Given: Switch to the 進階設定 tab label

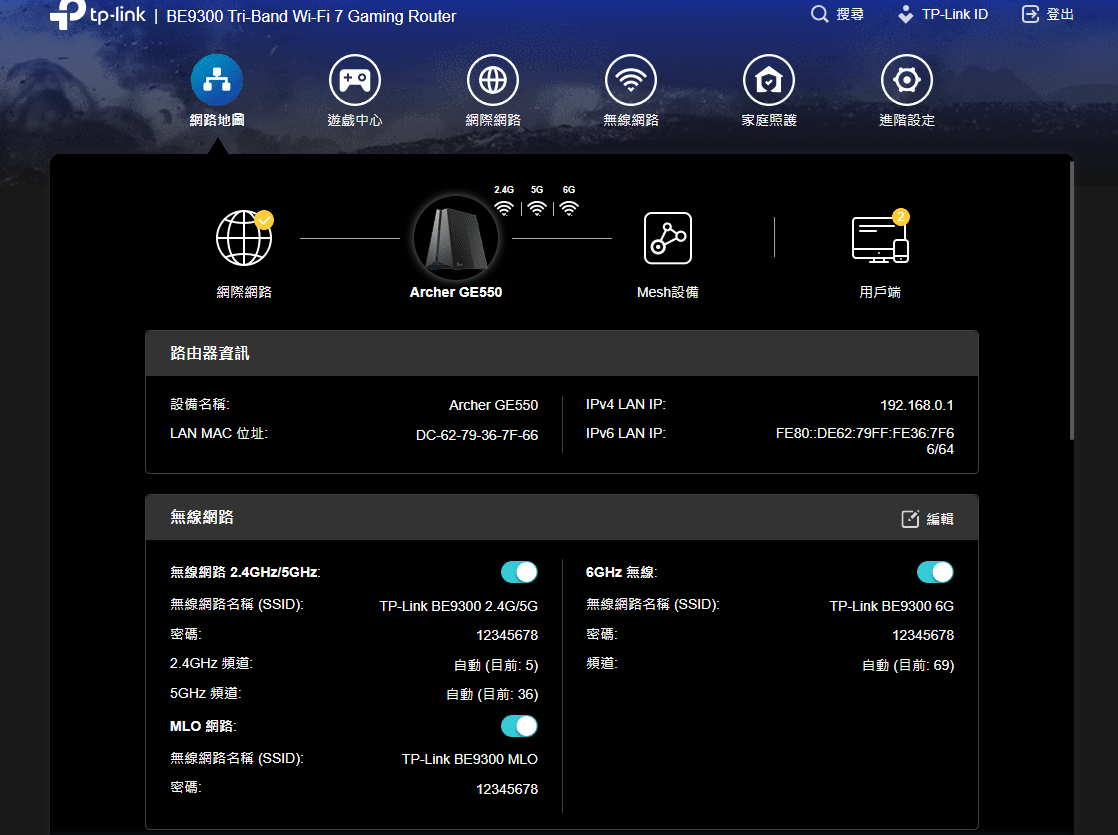Looking at the screenshot, I should point(907,120).
